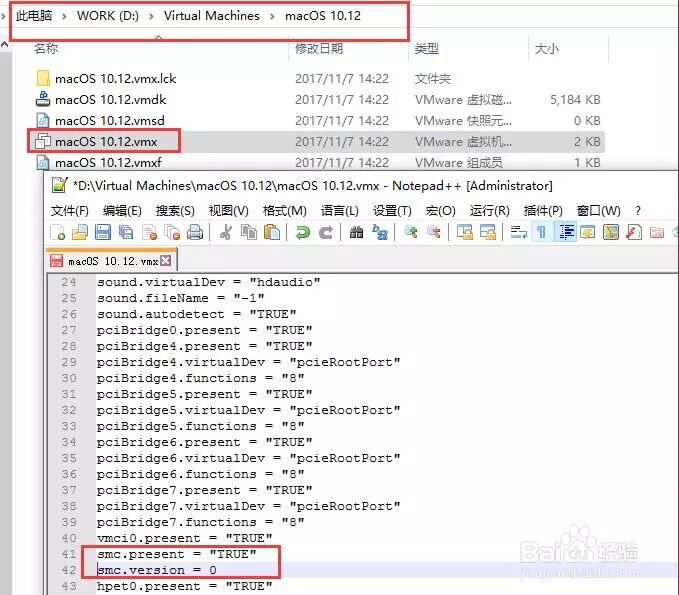Open the 文件(F) menu

[x=69, y=211]
